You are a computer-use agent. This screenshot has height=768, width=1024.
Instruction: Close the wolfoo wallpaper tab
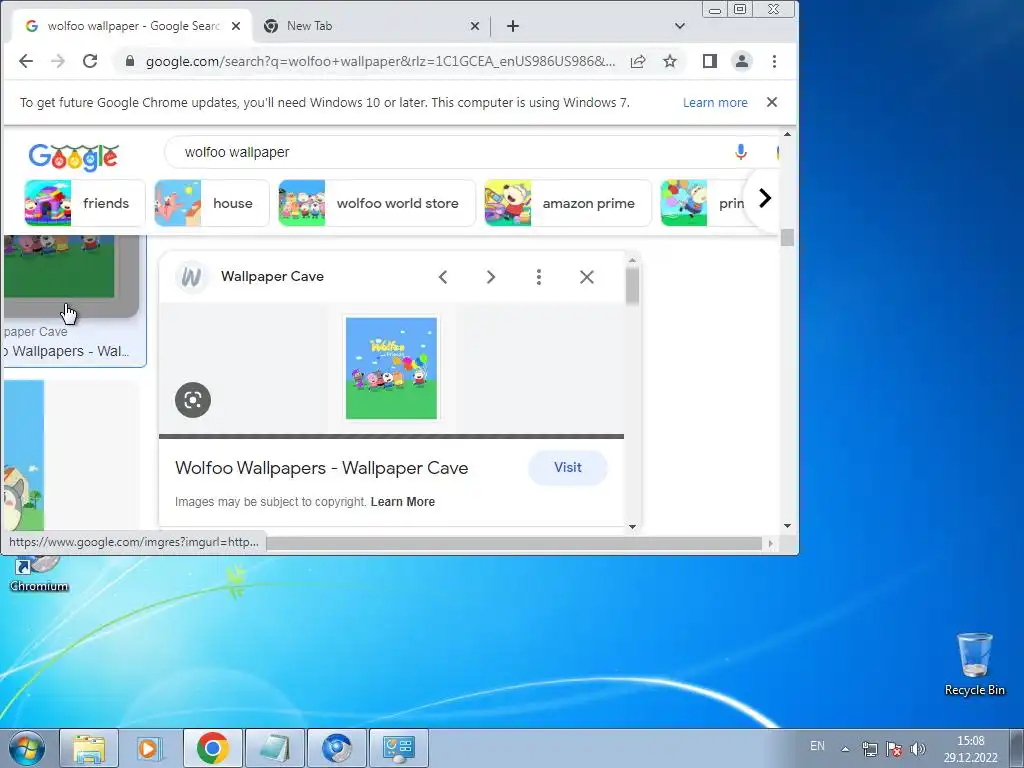tap(236, 26)
